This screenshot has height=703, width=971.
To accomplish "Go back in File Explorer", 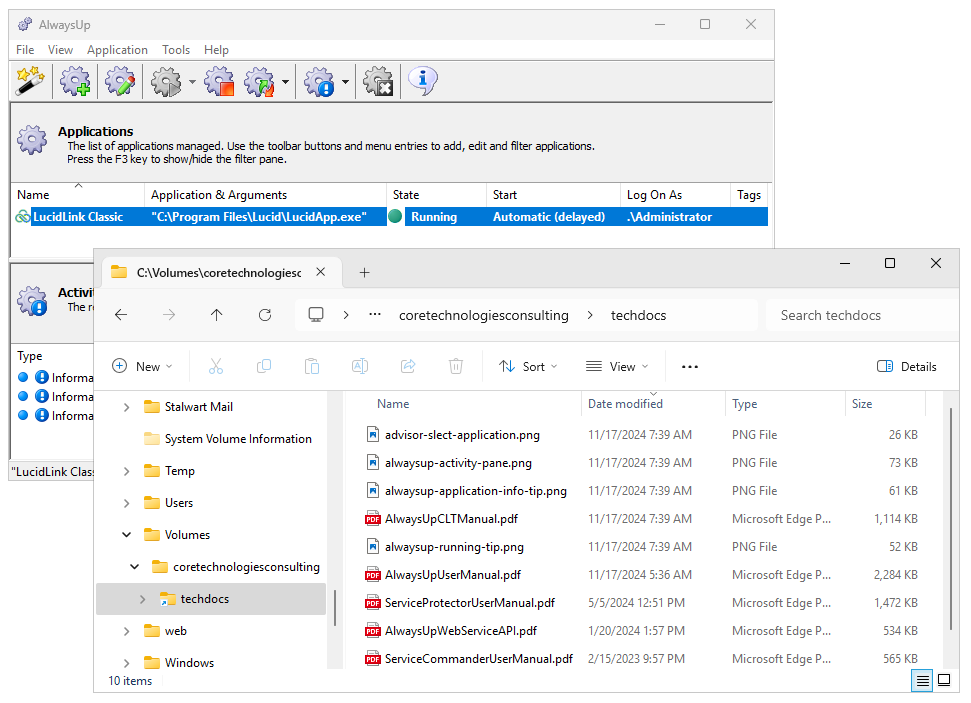I will point(121,315).
